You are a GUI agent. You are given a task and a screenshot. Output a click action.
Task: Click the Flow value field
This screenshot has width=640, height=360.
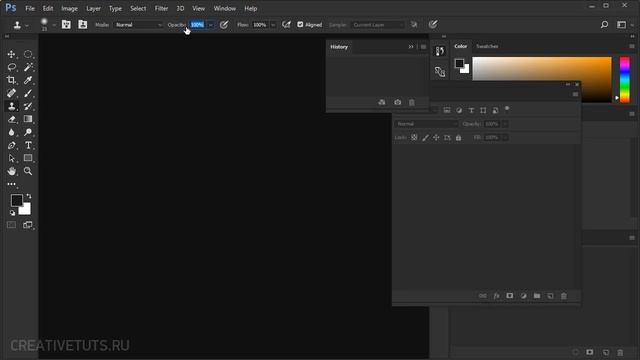(260, 25)
